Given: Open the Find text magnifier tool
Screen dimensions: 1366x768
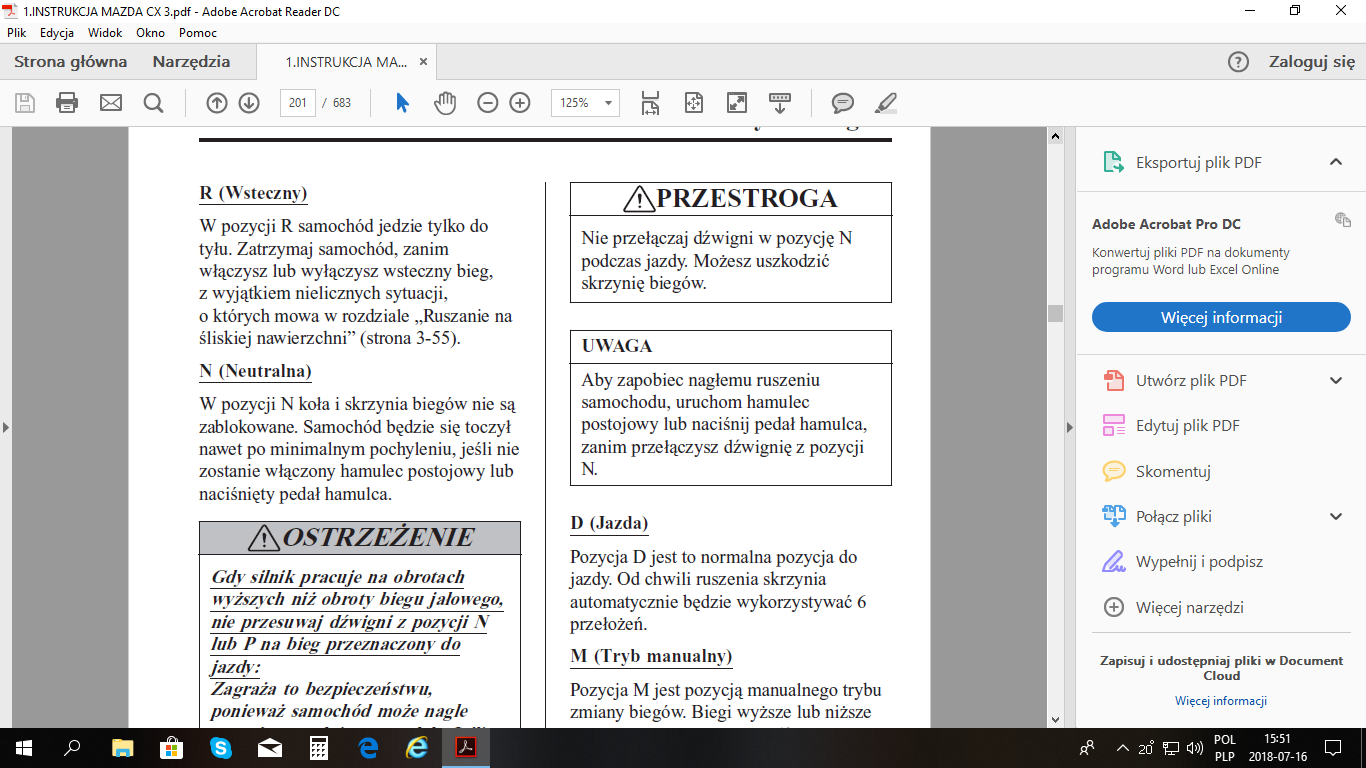Looking at the screenshot, I should (153, 103).
